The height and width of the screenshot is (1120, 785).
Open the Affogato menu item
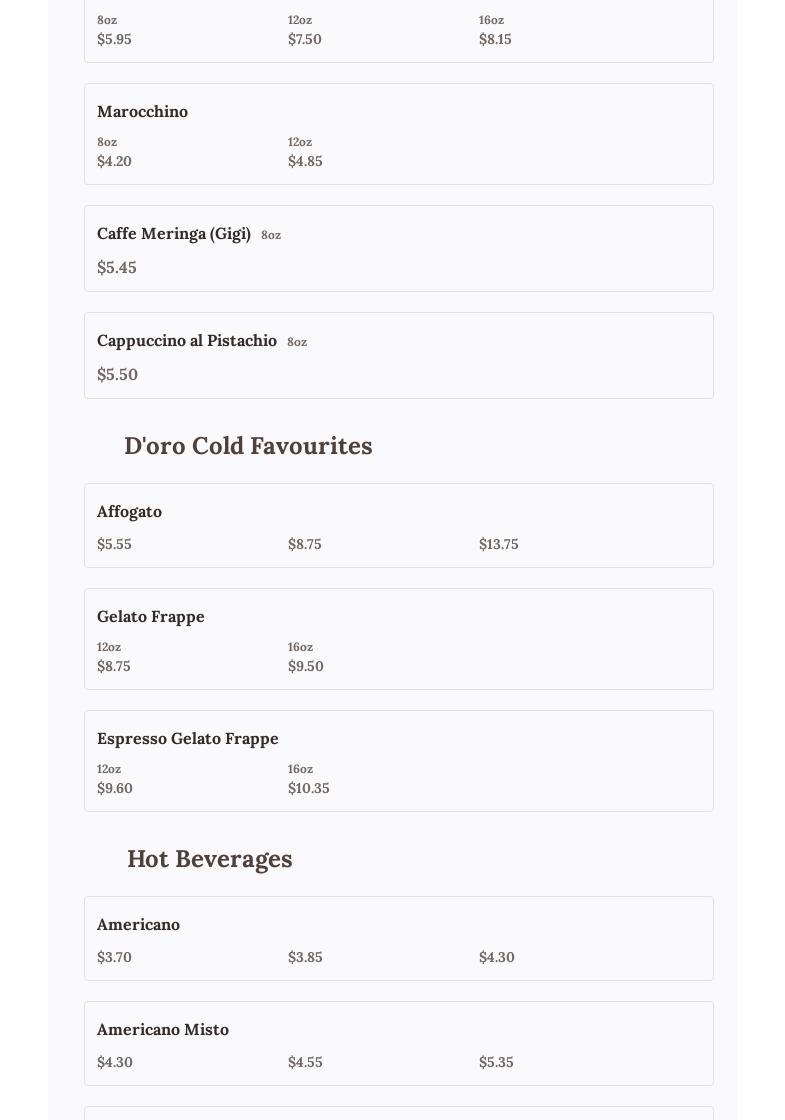pyautogui.click(x=129, y=511)
